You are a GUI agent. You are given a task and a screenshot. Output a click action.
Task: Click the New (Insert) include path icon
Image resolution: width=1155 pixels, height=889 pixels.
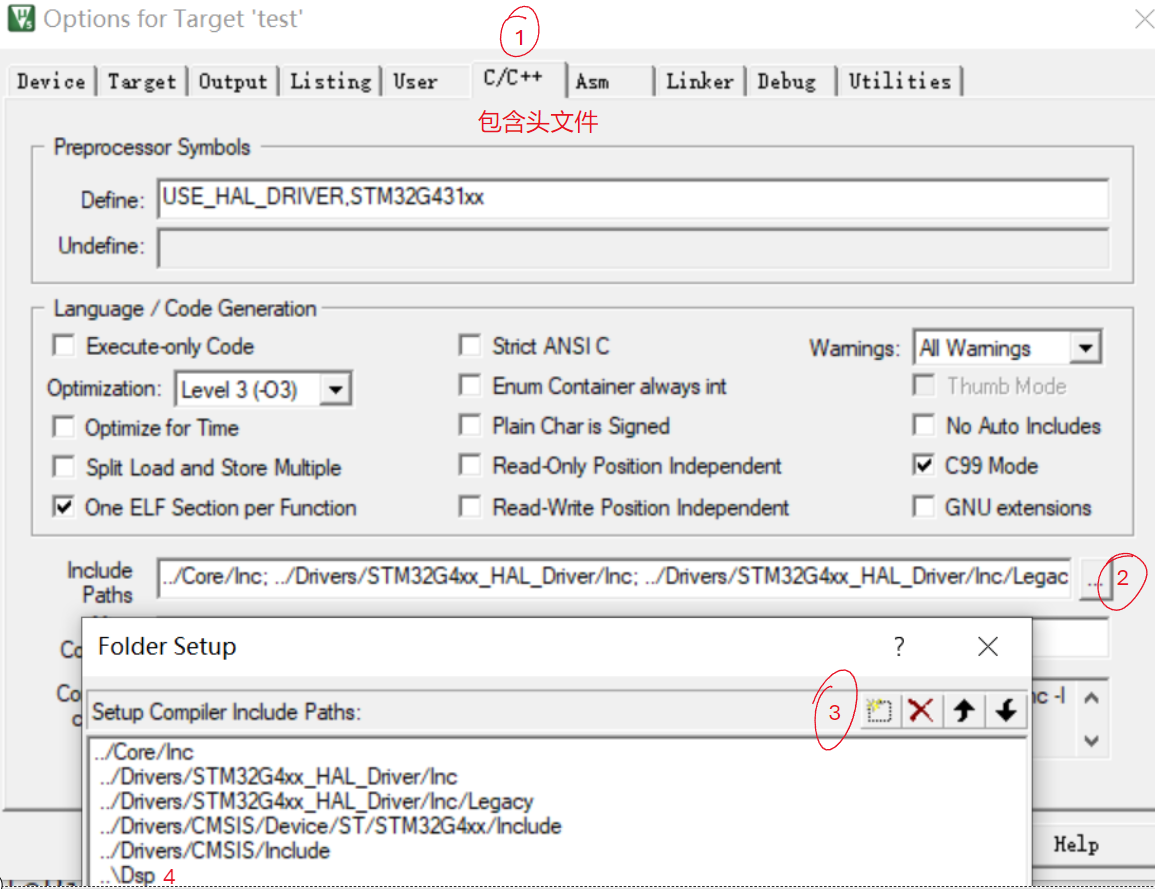tap(879, 711)
